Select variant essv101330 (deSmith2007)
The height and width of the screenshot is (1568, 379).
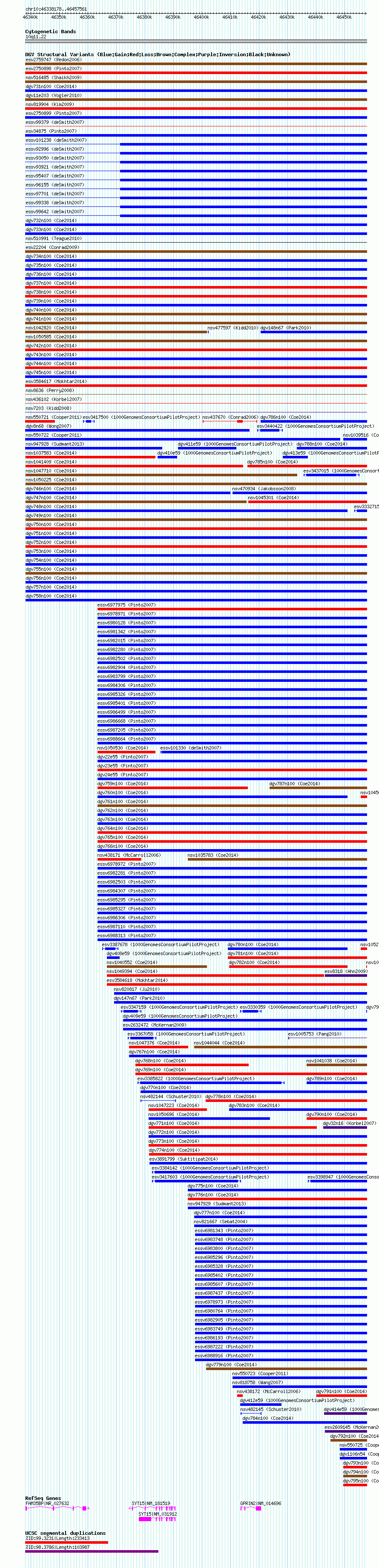point(264,752)
